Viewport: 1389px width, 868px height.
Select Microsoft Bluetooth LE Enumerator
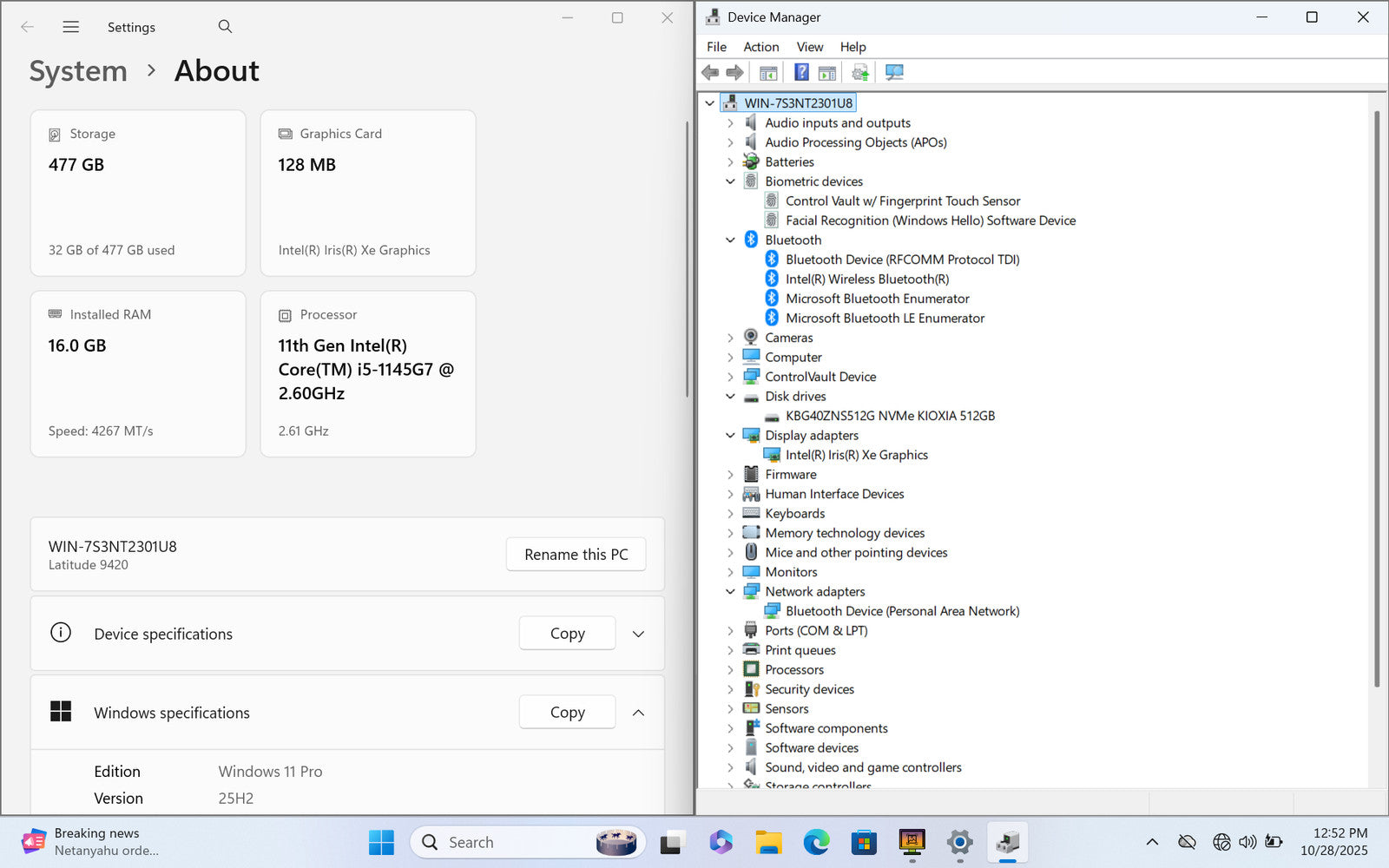[x=885, y=319]
